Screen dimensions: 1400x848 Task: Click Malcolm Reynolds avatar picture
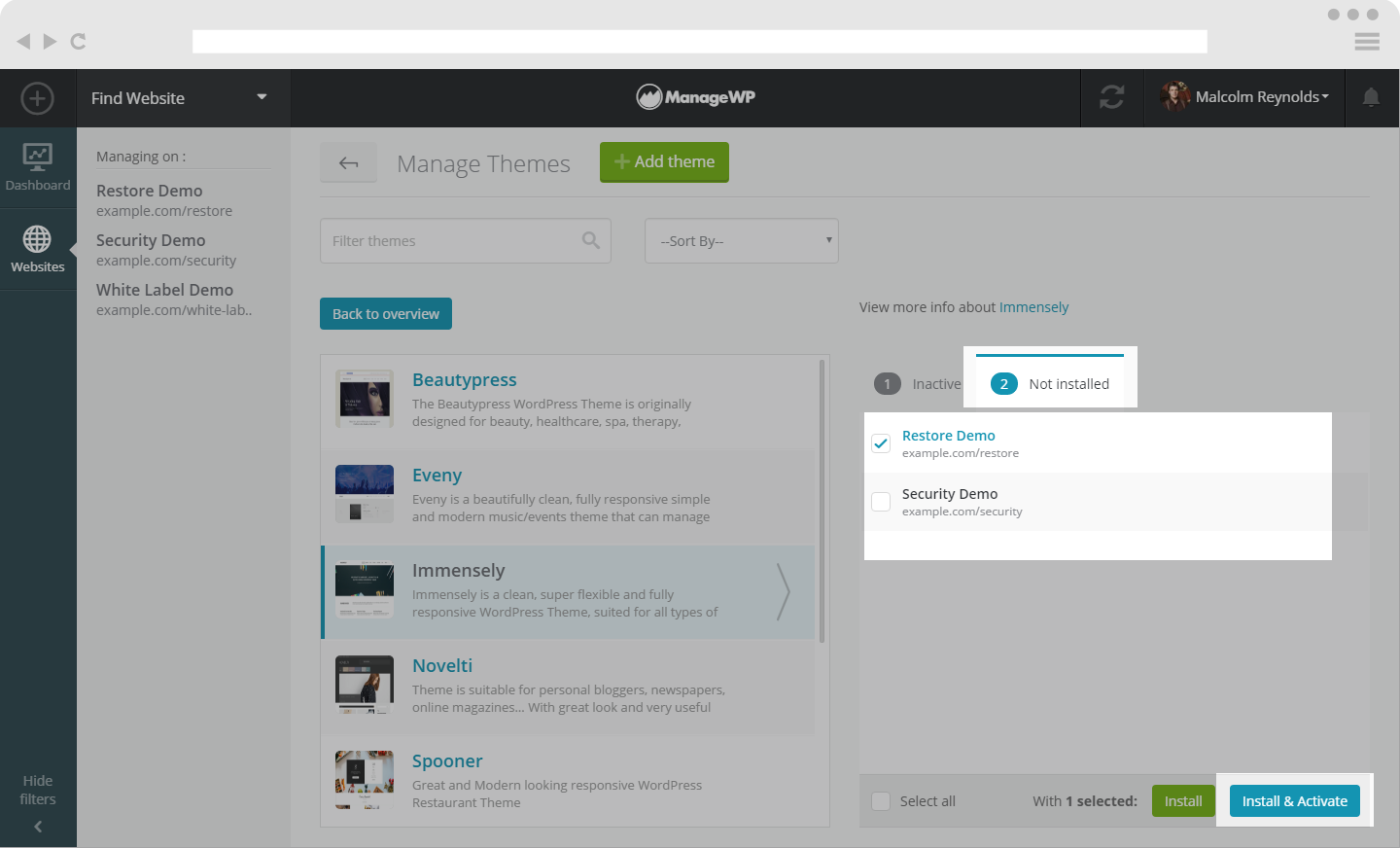click(1174, 96)
